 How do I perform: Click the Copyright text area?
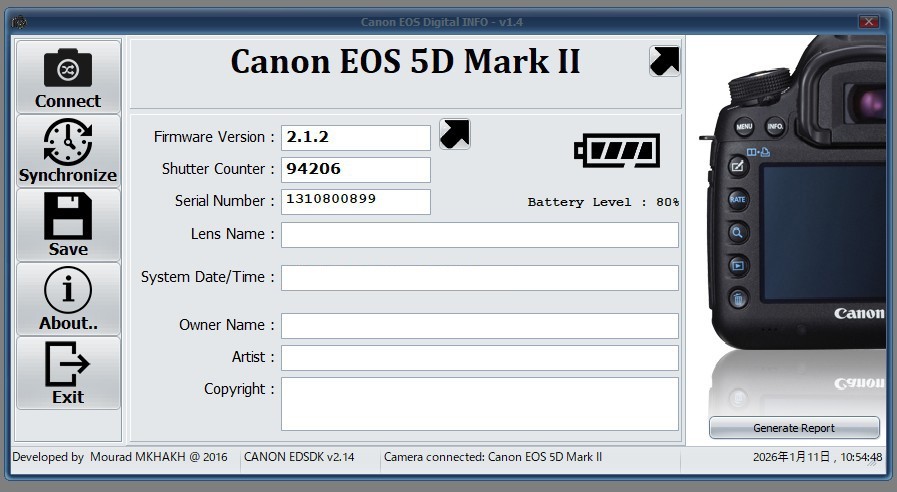pos(480,404)
